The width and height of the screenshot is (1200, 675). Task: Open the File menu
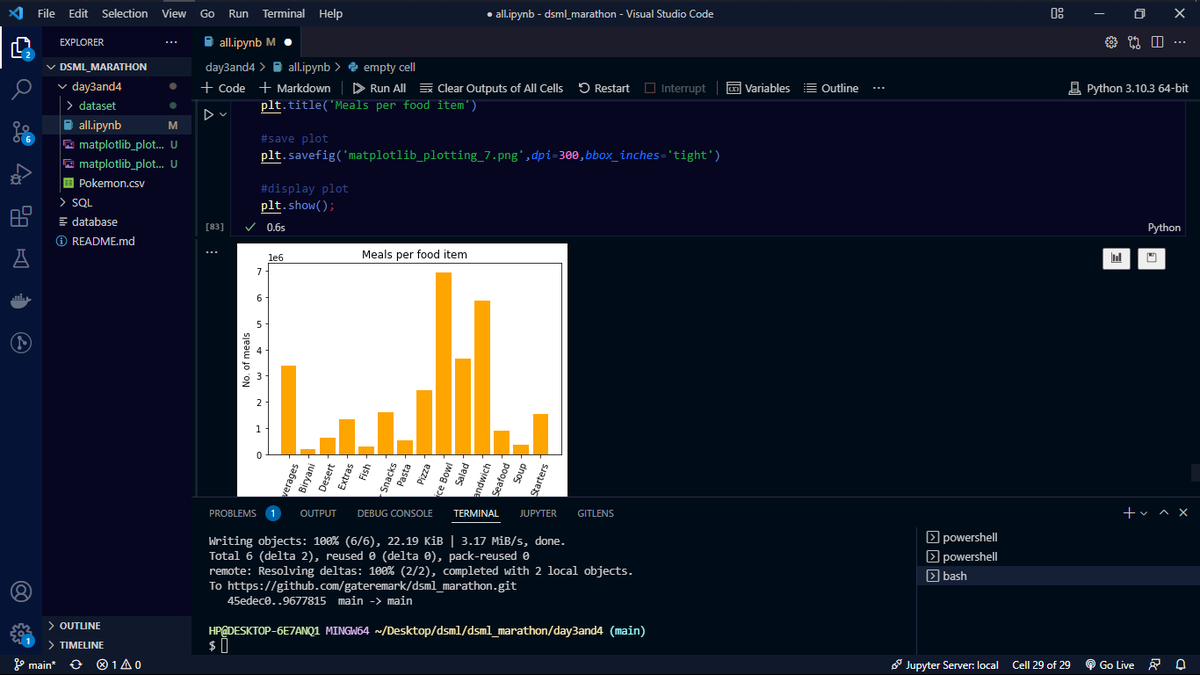[46, 14]
